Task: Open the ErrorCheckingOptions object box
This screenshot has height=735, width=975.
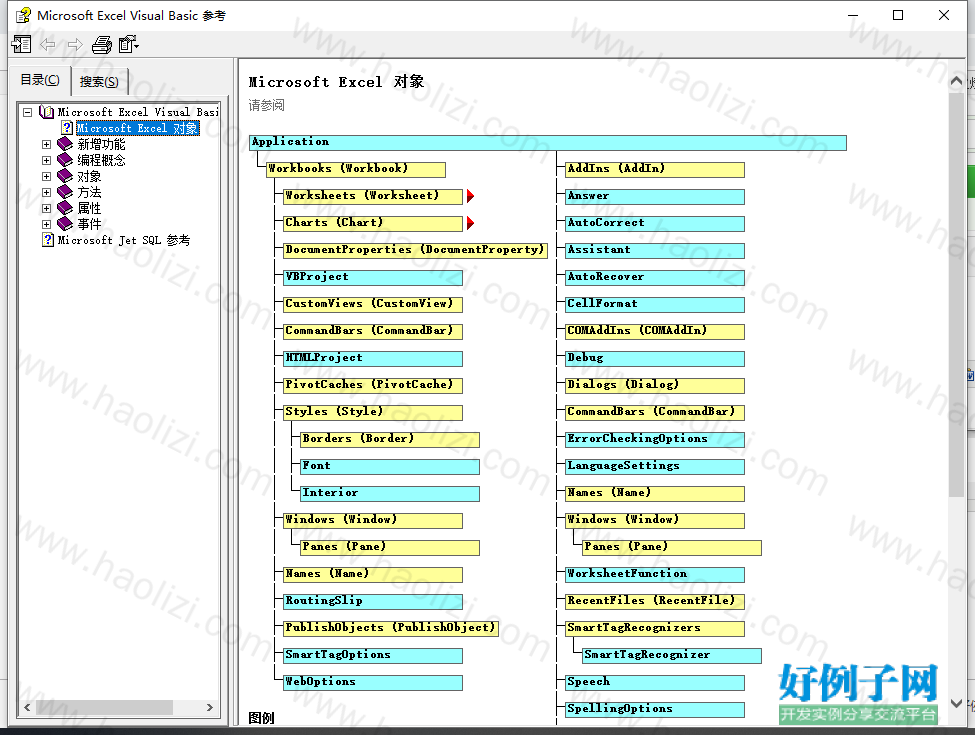Action: coord(655,439)
